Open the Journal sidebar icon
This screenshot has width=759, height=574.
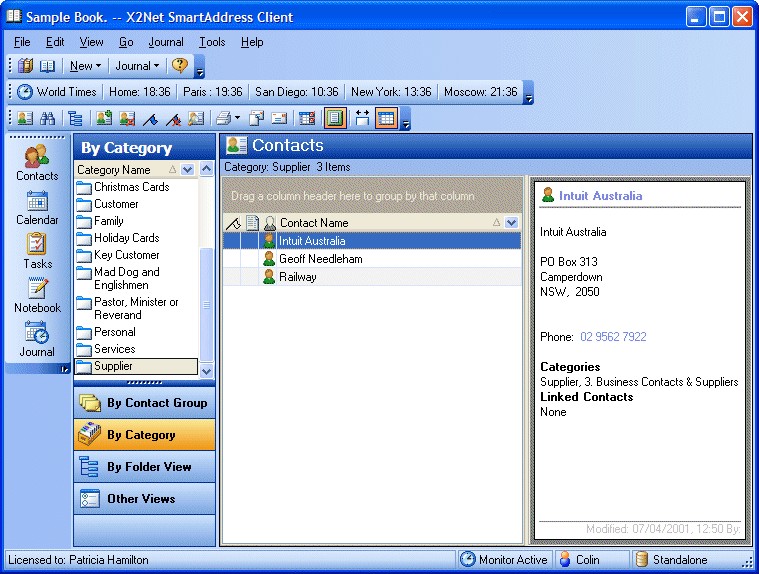pyautogui.click(x=37, y=339)
